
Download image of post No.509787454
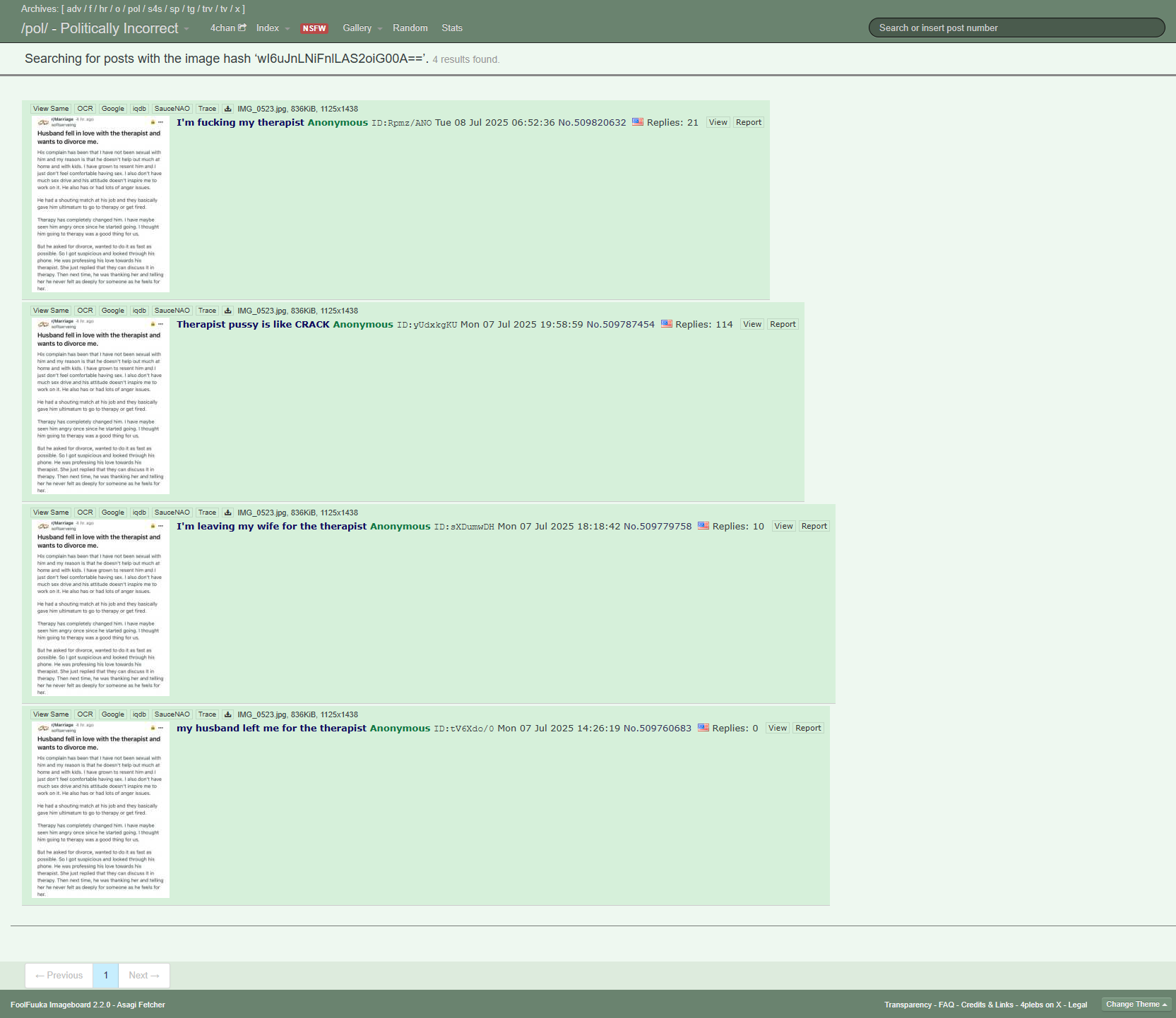pos(227,311)
